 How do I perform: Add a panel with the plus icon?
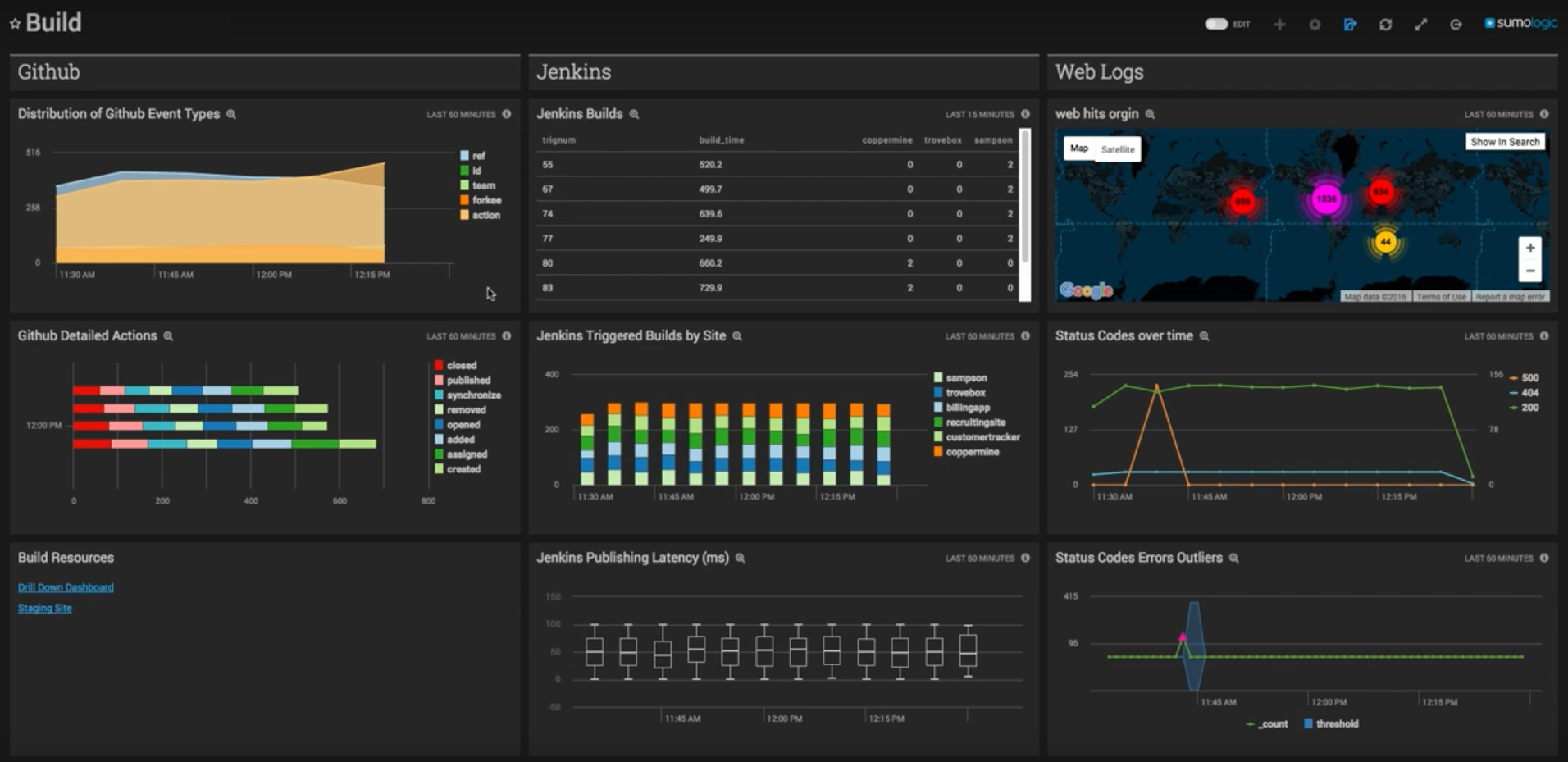[x=1279, y=25]
